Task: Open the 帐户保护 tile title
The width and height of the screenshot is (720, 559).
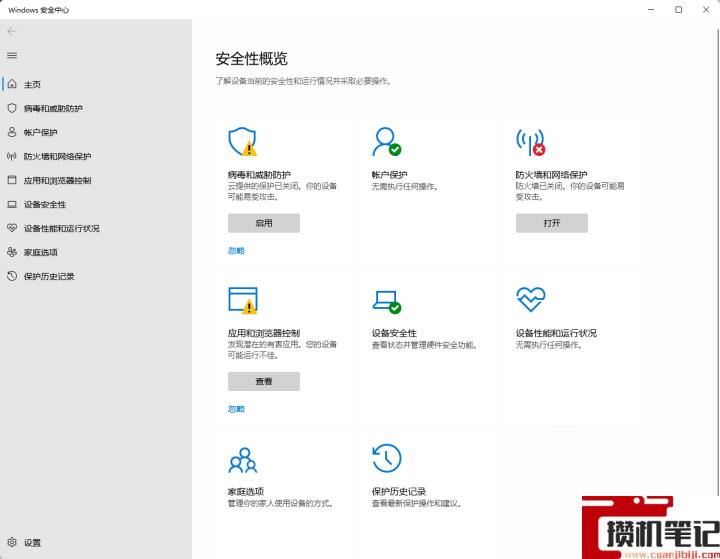Action: (x=389, y=175)
